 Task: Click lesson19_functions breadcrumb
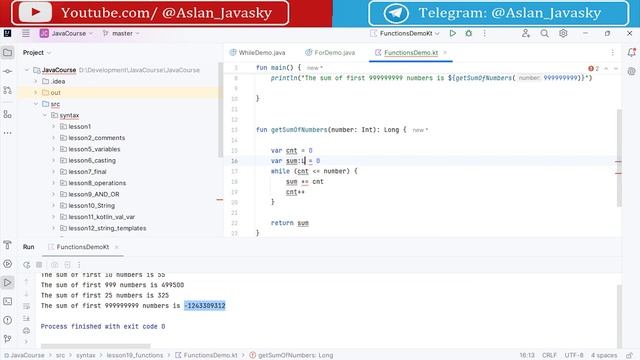pos(135,356)
